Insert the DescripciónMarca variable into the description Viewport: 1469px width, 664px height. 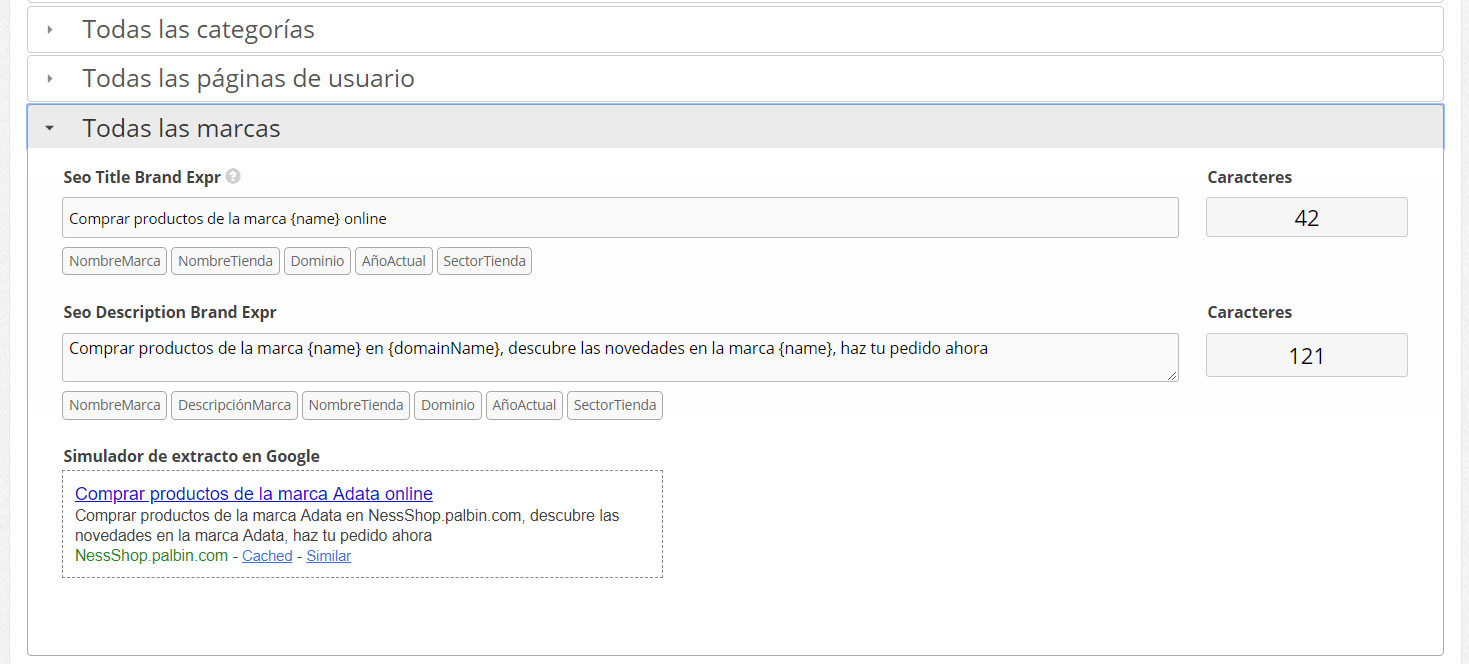[234, 405]
